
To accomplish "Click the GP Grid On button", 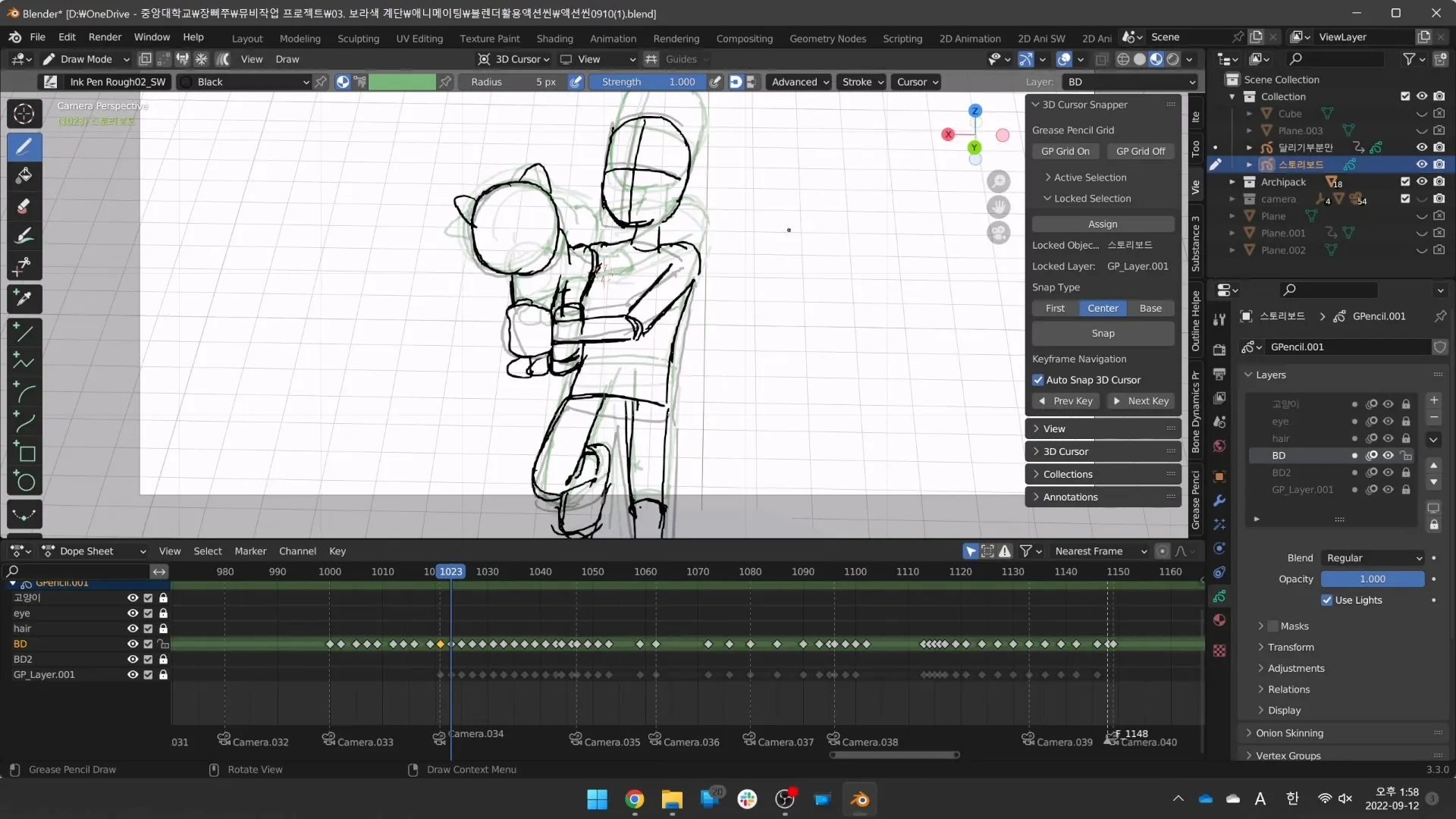I will (1065, 151).
